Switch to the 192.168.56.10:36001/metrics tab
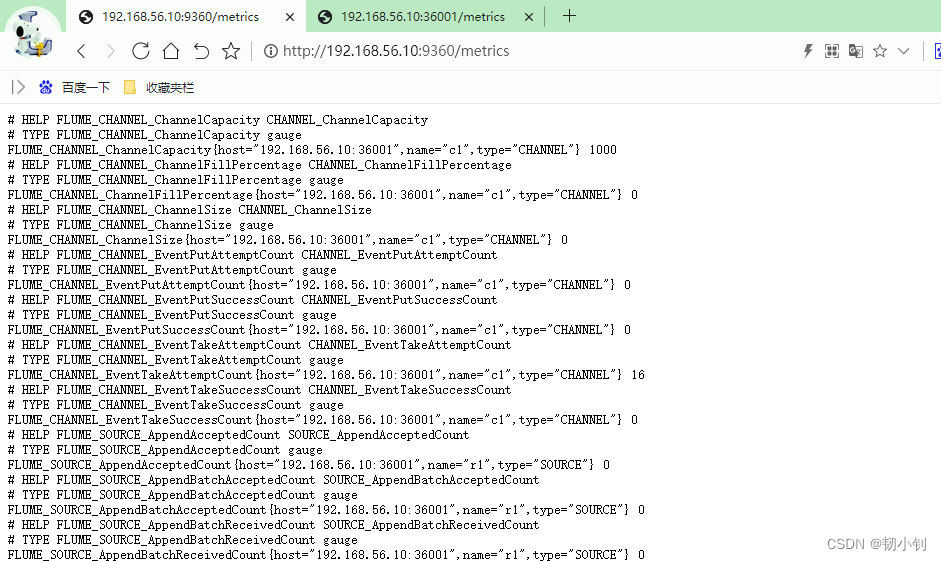This screenshot has height=561, width=941. [423, 17]
